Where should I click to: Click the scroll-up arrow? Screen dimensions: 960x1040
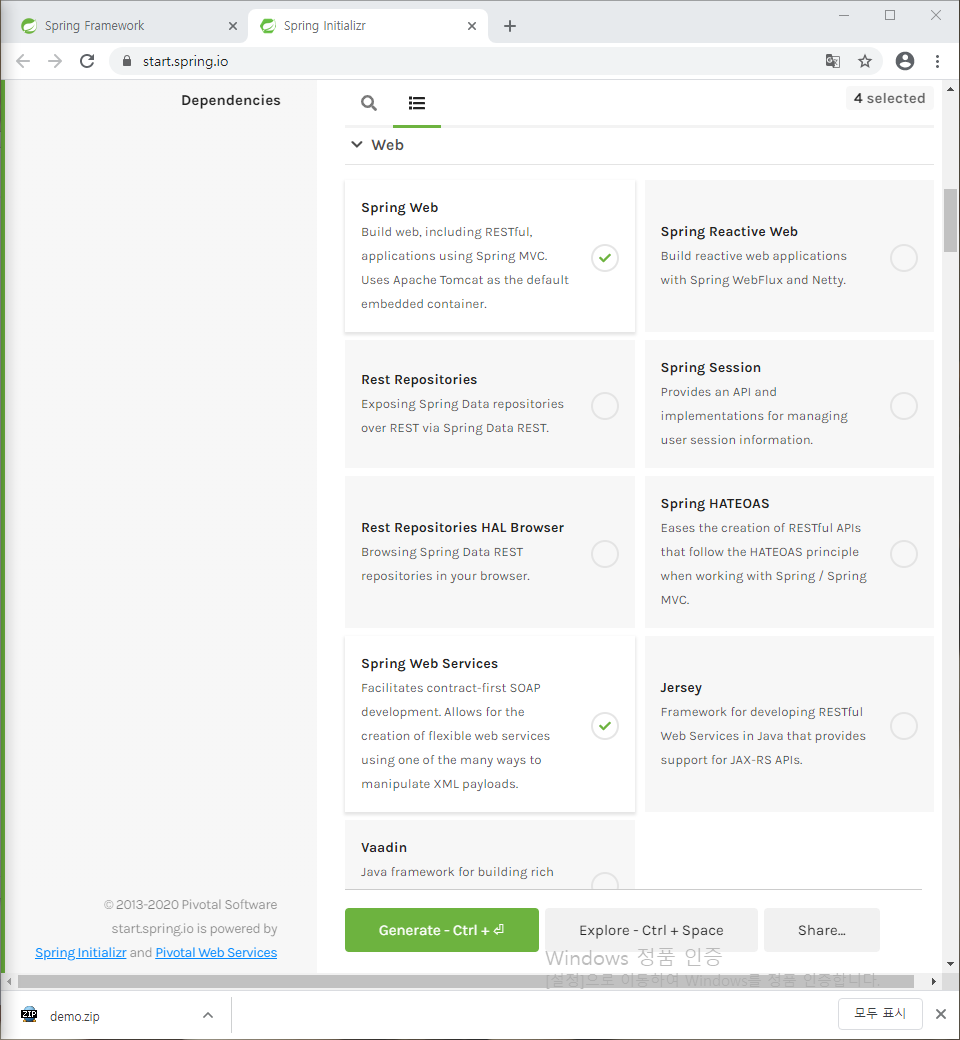[x=950, y=88]
